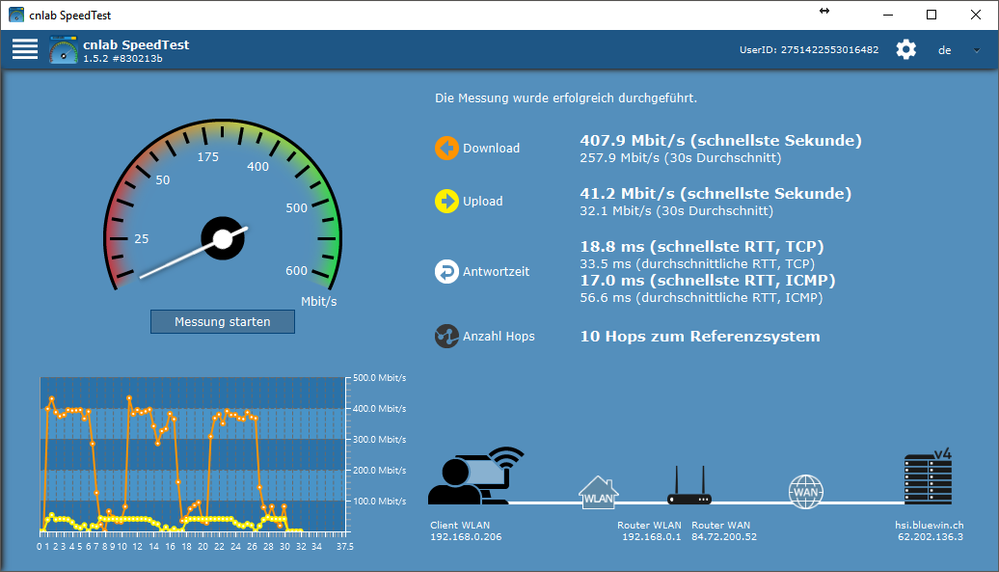Viewport: 999px width, 572px height.
Task: Select '407.9 Mbit/s (schnellste Sekunde)' text
Action: [721, 141]
